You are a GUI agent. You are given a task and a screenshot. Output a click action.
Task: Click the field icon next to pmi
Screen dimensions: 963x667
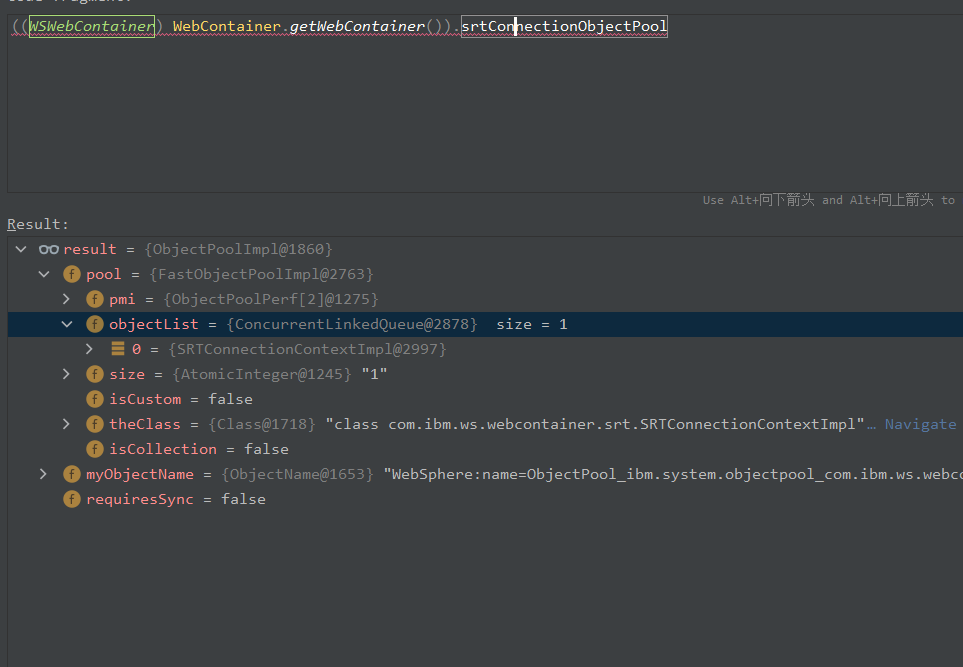tap(95, 299)
